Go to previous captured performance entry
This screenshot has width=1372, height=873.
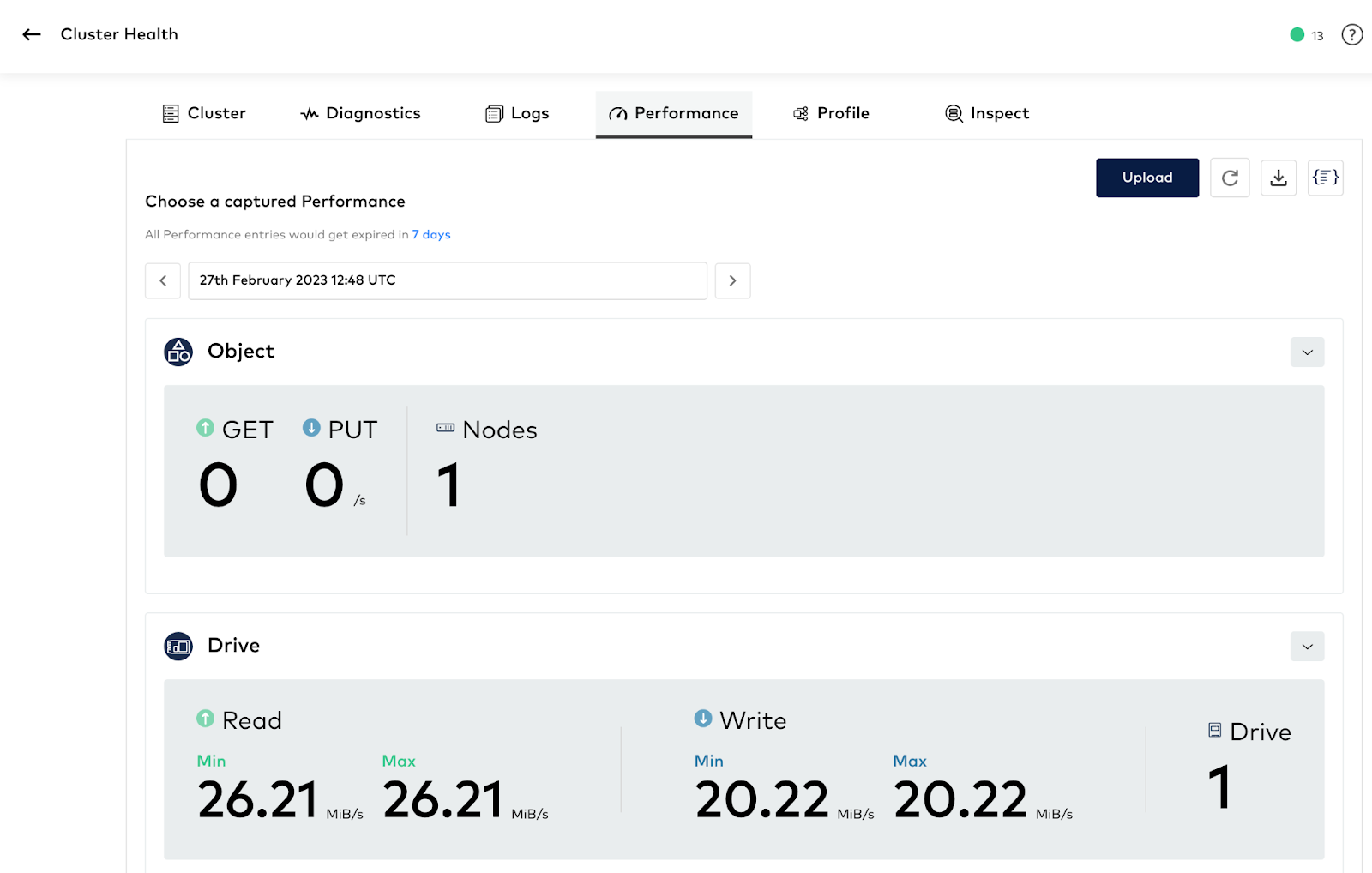(x=163, y=280)
